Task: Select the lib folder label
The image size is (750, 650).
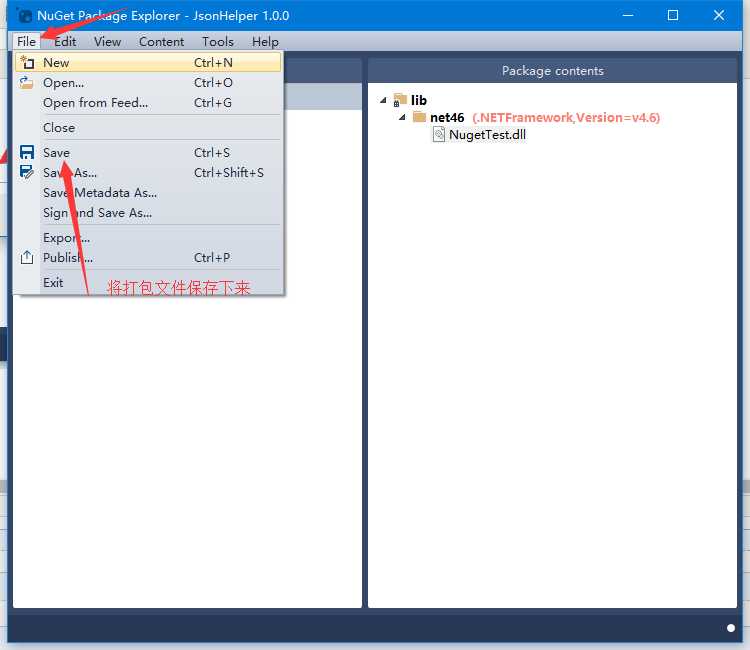Action: coord(419,100)
